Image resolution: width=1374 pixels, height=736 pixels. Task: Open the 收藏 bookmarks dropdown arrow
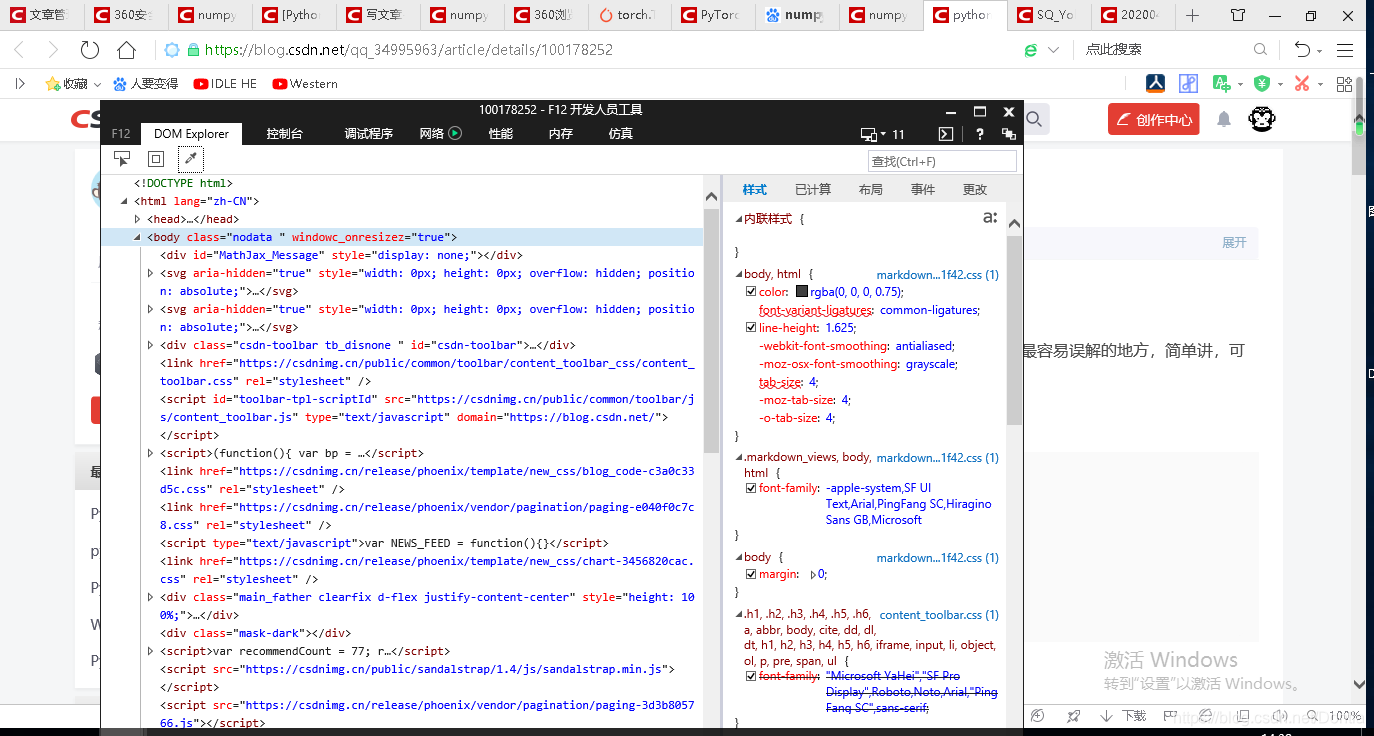[x=95, y=84]
